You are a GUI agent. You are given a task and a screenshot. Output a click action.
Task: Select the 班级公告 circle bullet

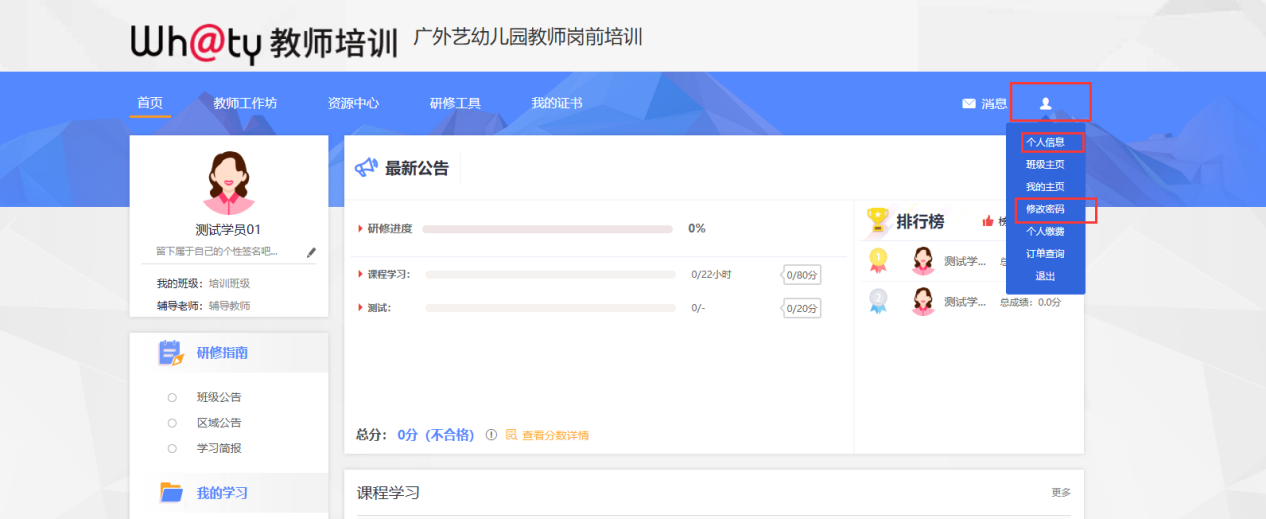172,397
